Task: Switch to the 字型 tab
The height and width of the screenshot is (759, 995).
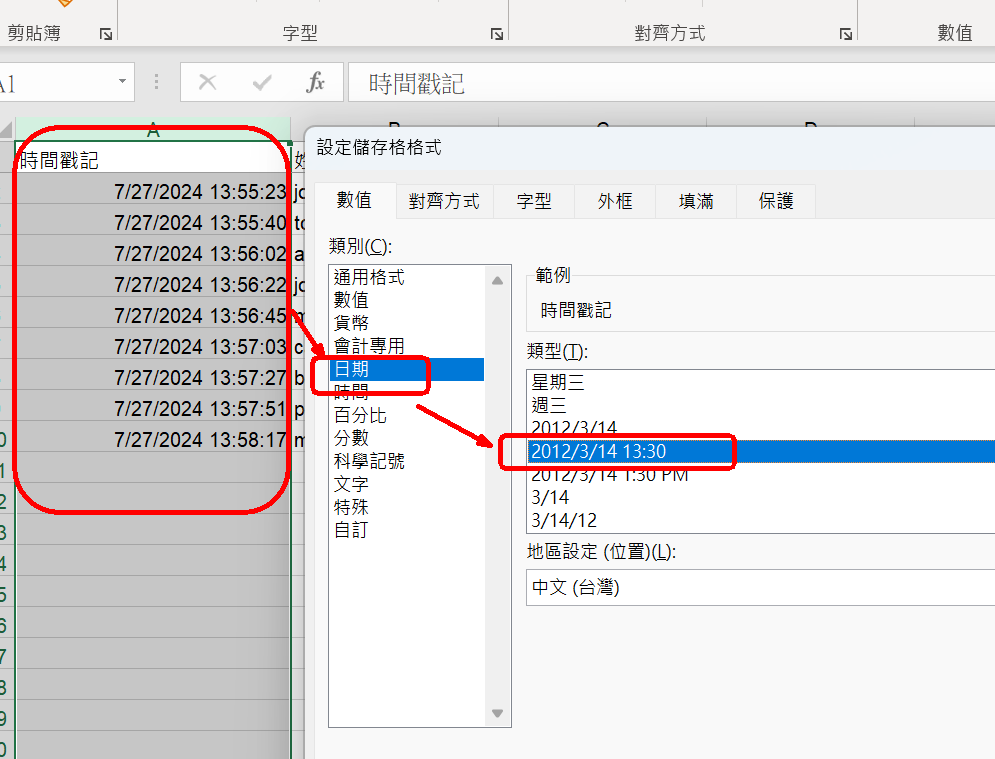Action: (x=534, y=201)
